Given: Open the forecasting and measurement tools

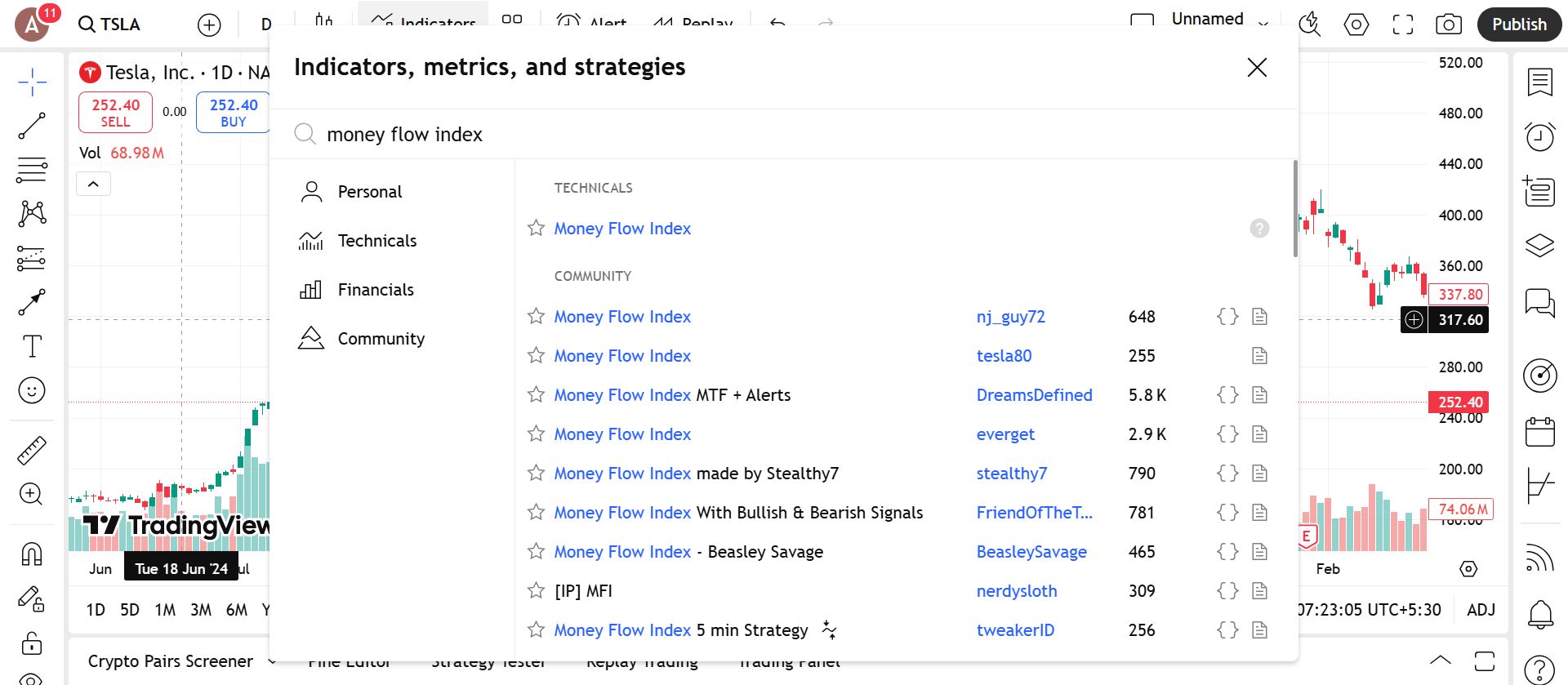Looking at the screenshot, I should (x=32, y=258).
